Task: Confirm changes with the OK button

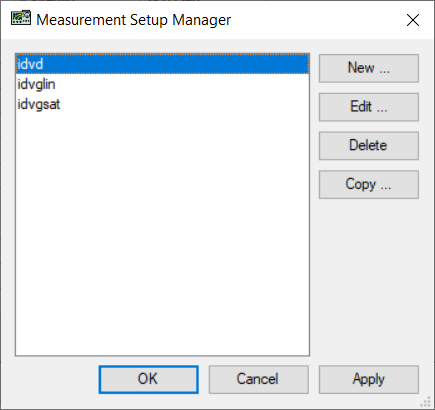Action: [x=149, y=379]
